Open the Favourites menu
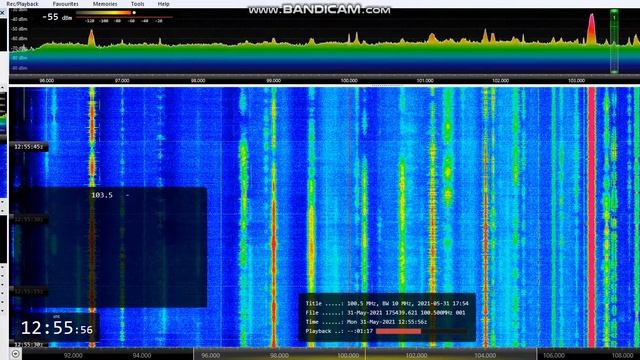 (66, 4)
